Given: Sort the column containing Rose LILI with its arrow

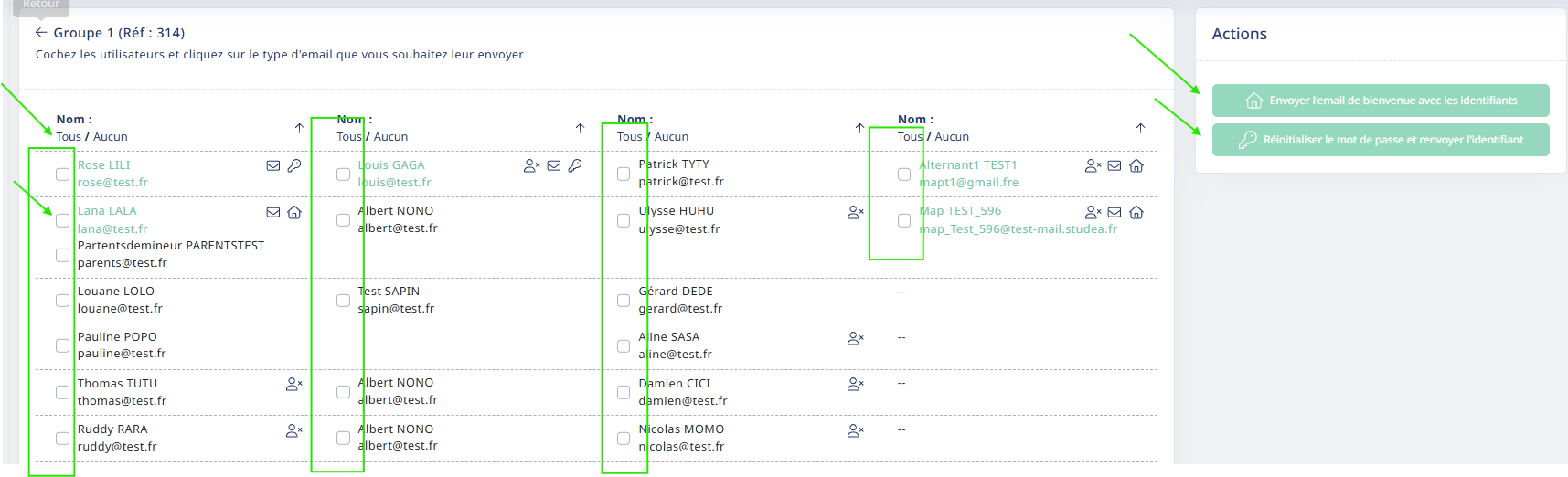Looking at the screenshot, I should point(299,128).
